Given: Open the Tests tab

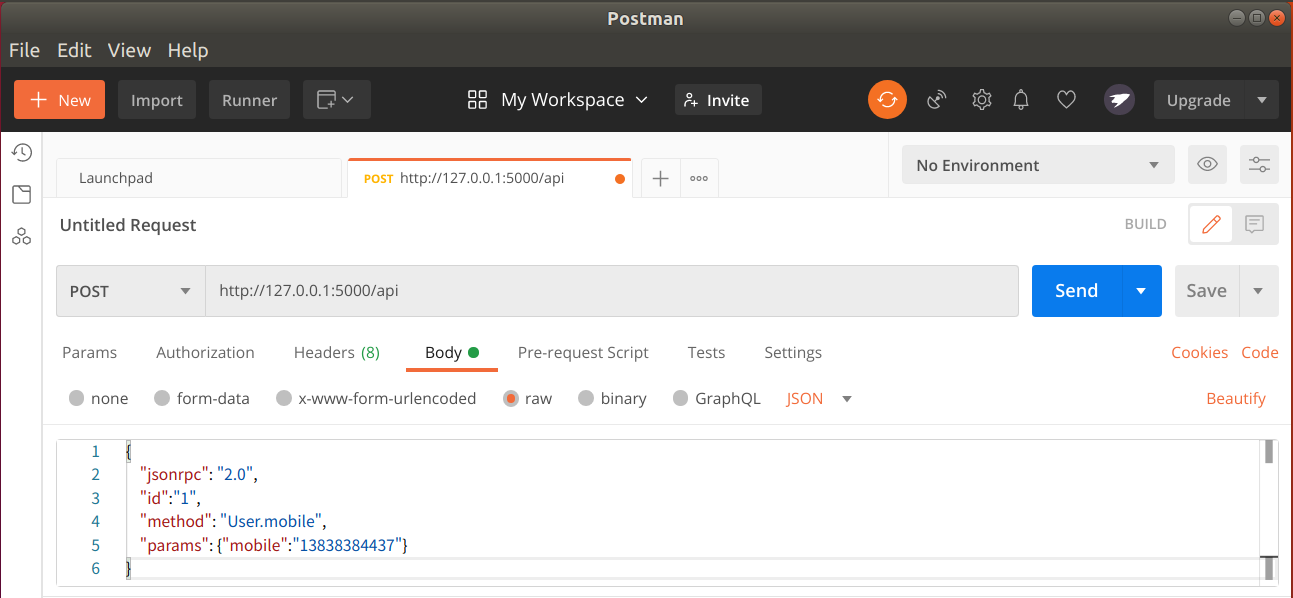Looking at the screenshot, I should point(706,352).
